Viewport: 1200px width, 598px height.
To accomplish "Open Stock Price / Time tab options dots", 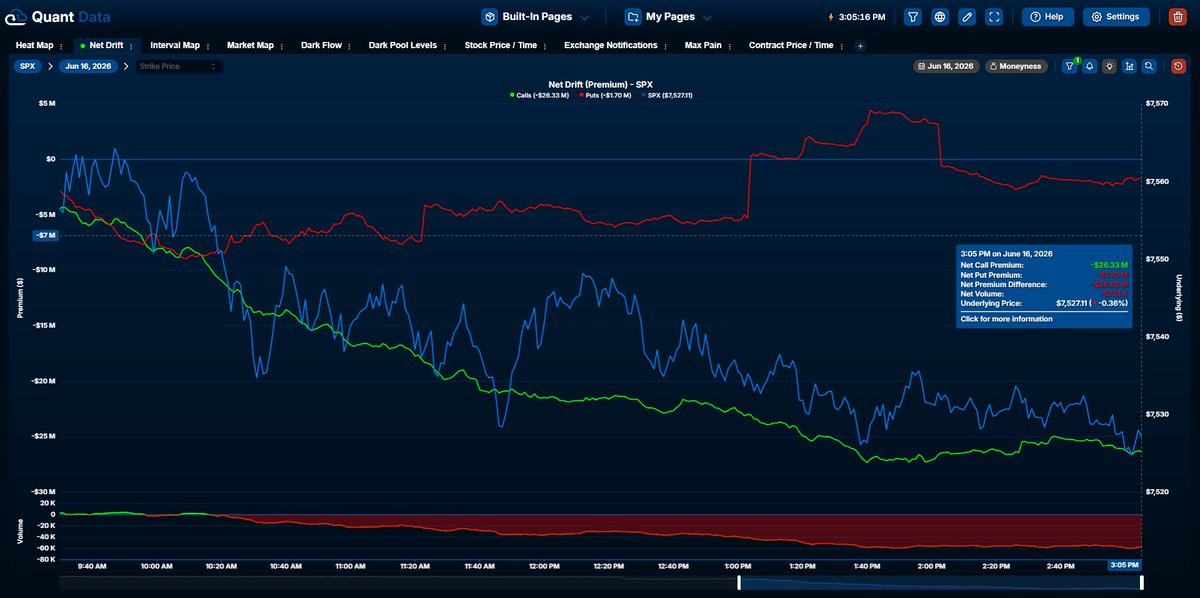I will coord(547,45).
